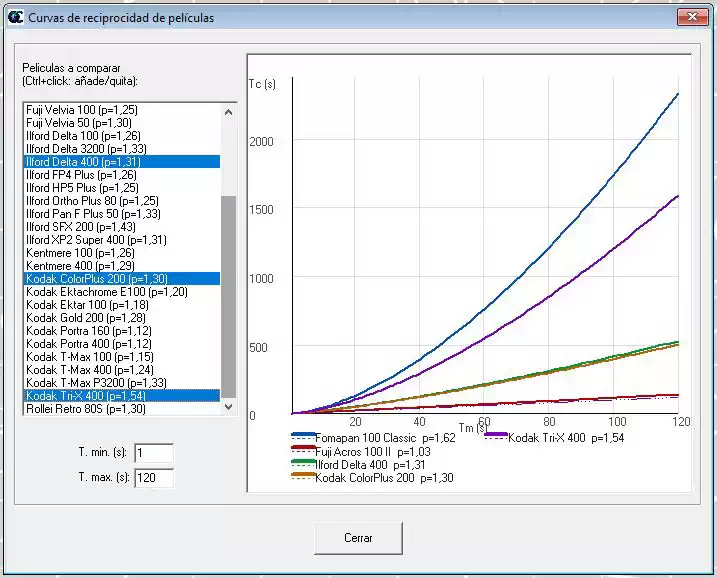
Task: Select Kodak Ektachrome E100 (p=1,20)
Action: click(x=122, y=292)
